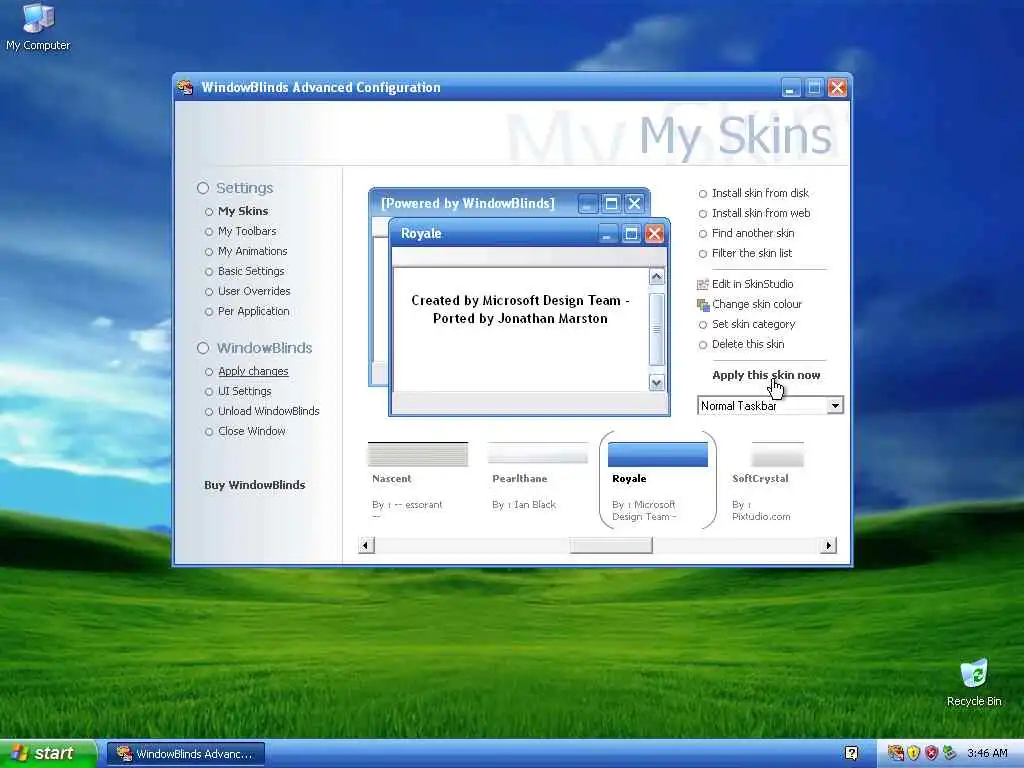The width and height of the screenshot is (1024, 768).
Task: Click the skin list horizontal scrollbar thumb
Action: pos(611,545)
